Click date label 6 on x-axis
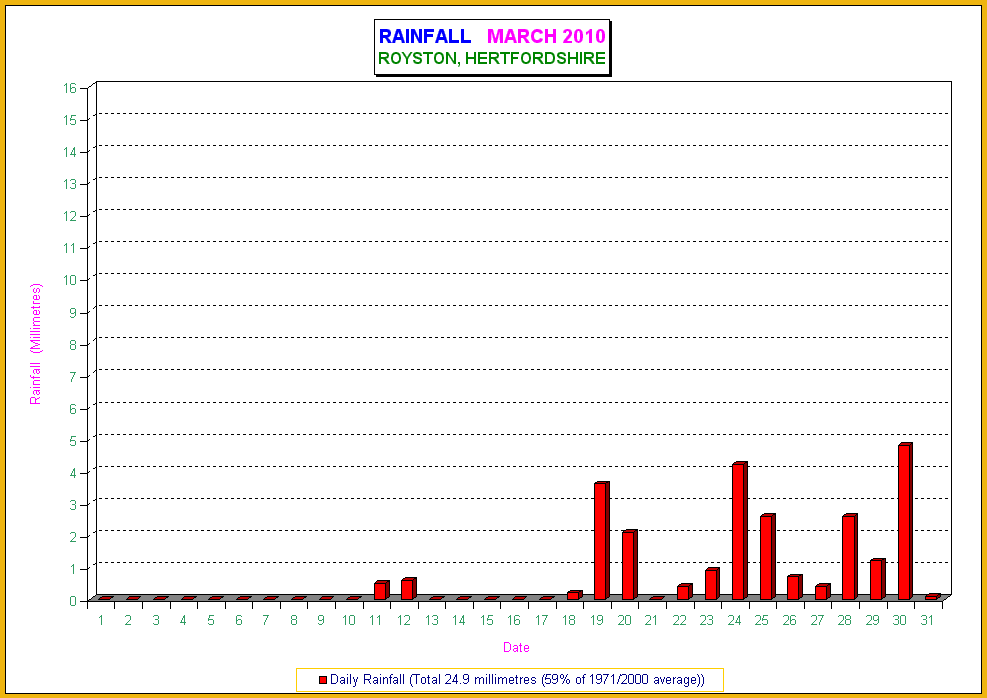 [239, 621]
